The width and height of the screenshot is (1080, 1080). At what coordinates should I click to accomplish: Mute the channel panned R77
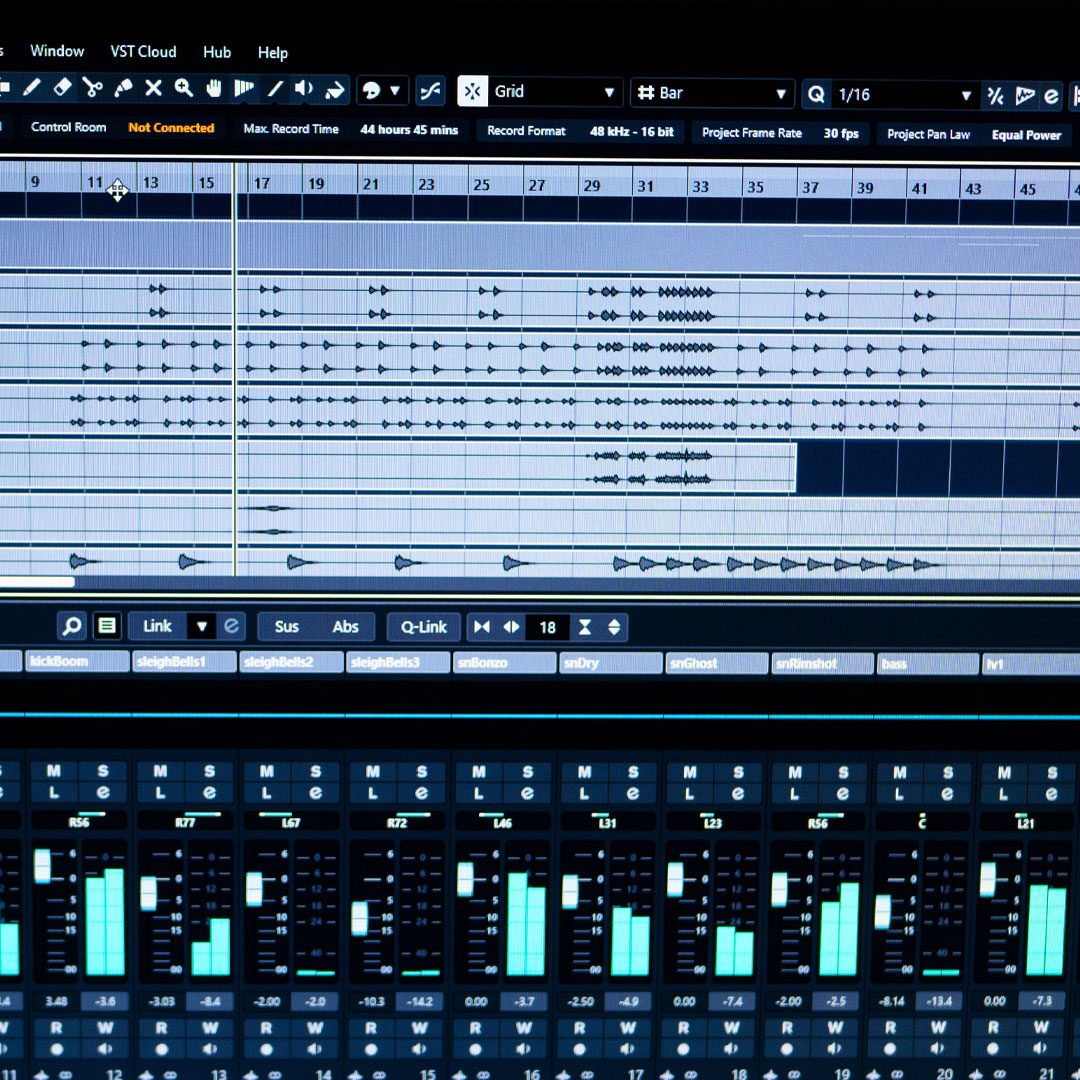(160, 771)
